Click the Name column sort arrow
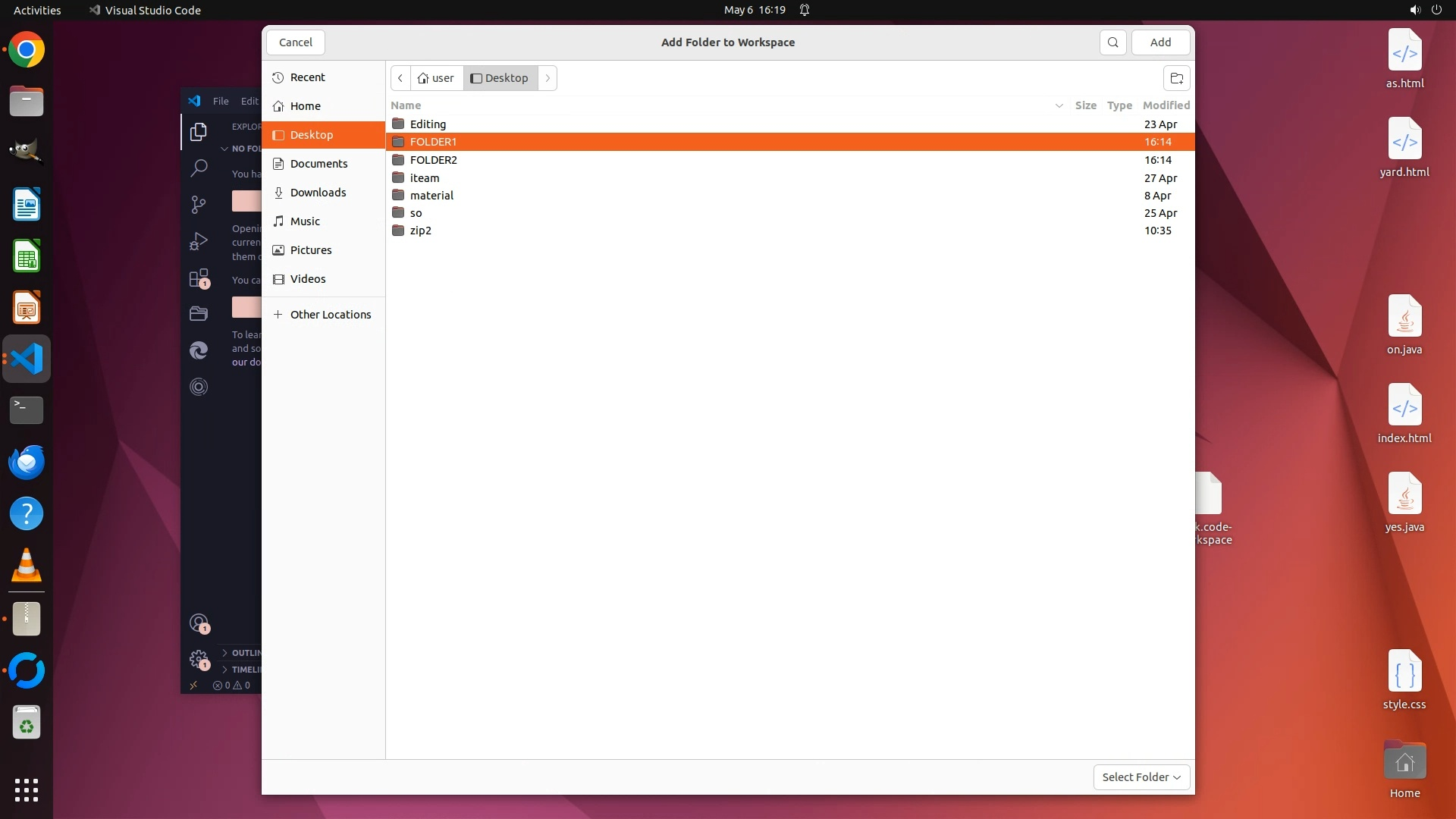Viewport: 1456px width, 819px height. pos(1059,105)
